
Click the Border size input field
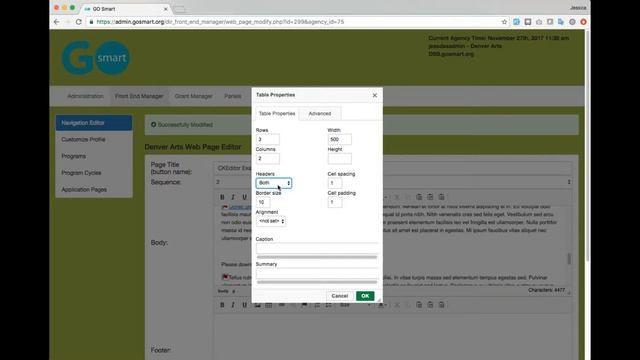coord(263,202)
